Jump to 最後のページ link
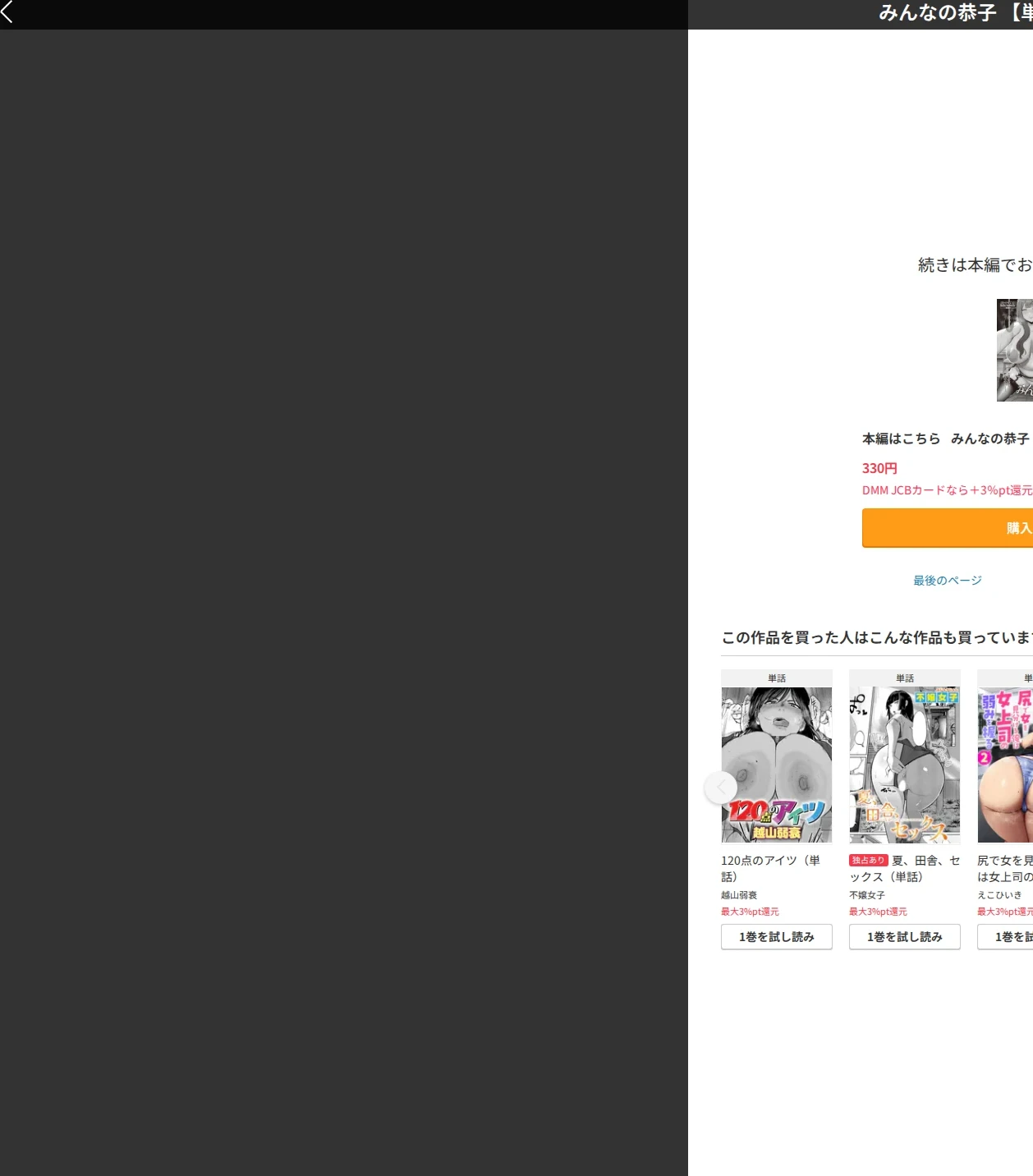Viewport: 1033px width, 1176px height. click(948, 581)
